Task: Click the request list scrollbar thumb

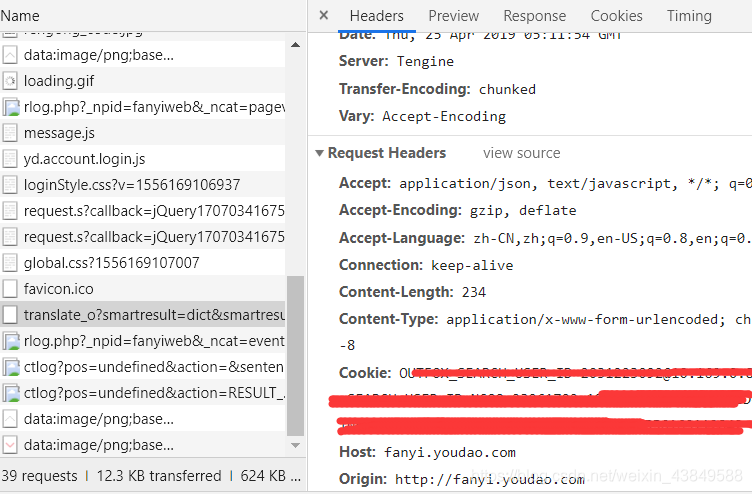Action: pos(295,356)
